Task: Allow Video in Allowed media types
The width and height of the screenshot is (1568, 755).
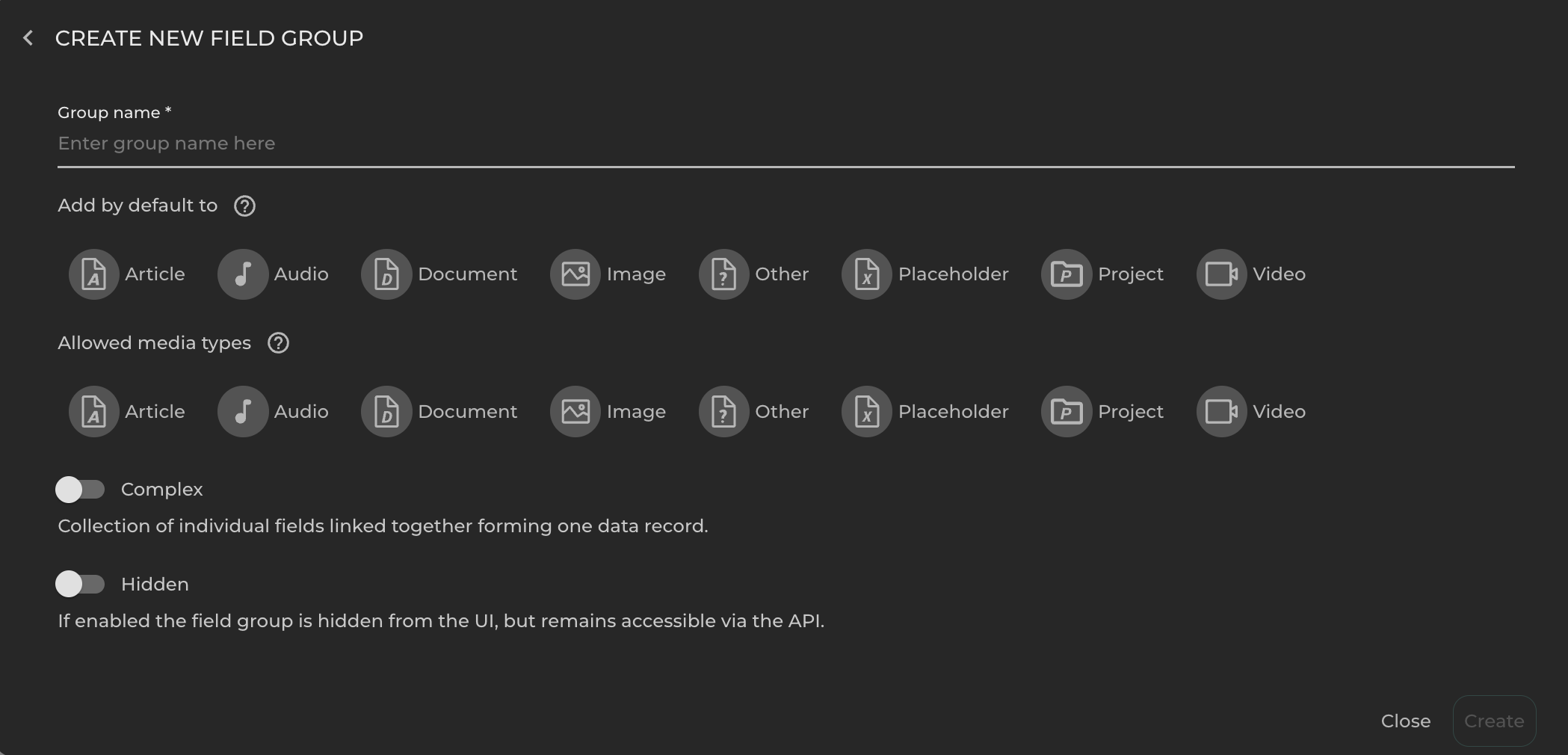Action: point(1221,412)
